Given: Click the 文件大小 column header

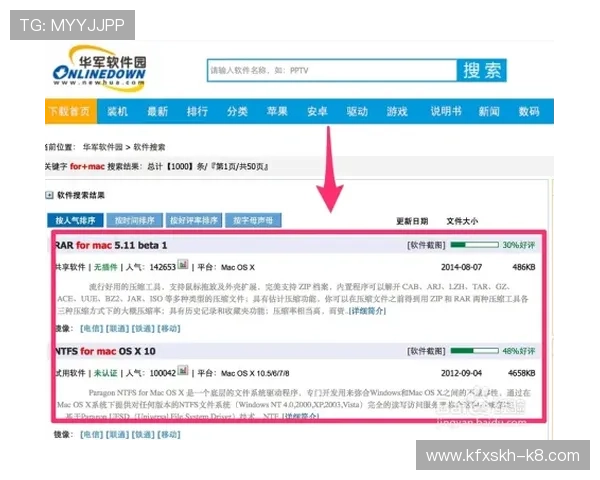Looking at the screenshot, I should point(462,221).
